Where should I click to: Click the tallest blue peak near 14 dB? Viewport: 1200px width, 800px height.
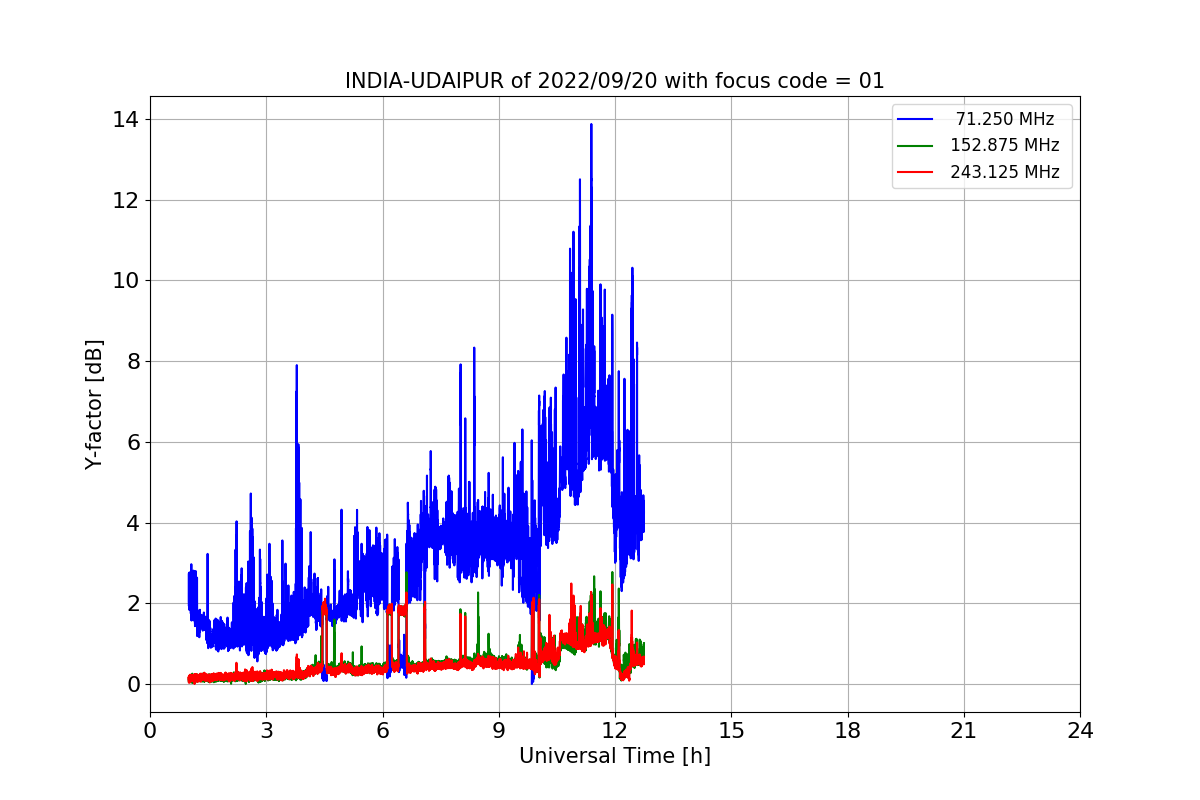591,126
